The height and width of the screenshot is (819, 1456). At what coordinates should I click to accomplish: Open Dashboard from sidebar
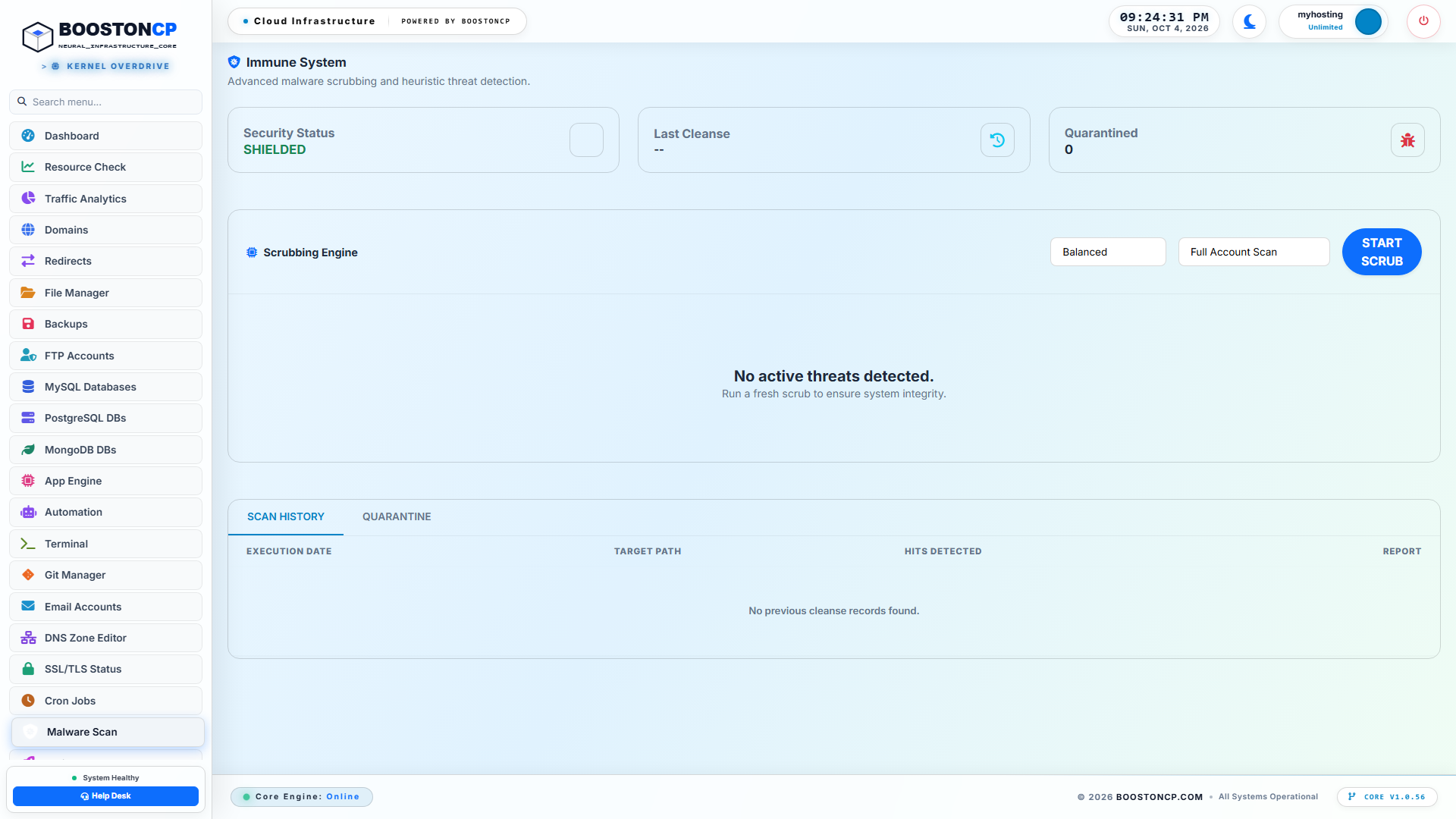coord(105,136)
